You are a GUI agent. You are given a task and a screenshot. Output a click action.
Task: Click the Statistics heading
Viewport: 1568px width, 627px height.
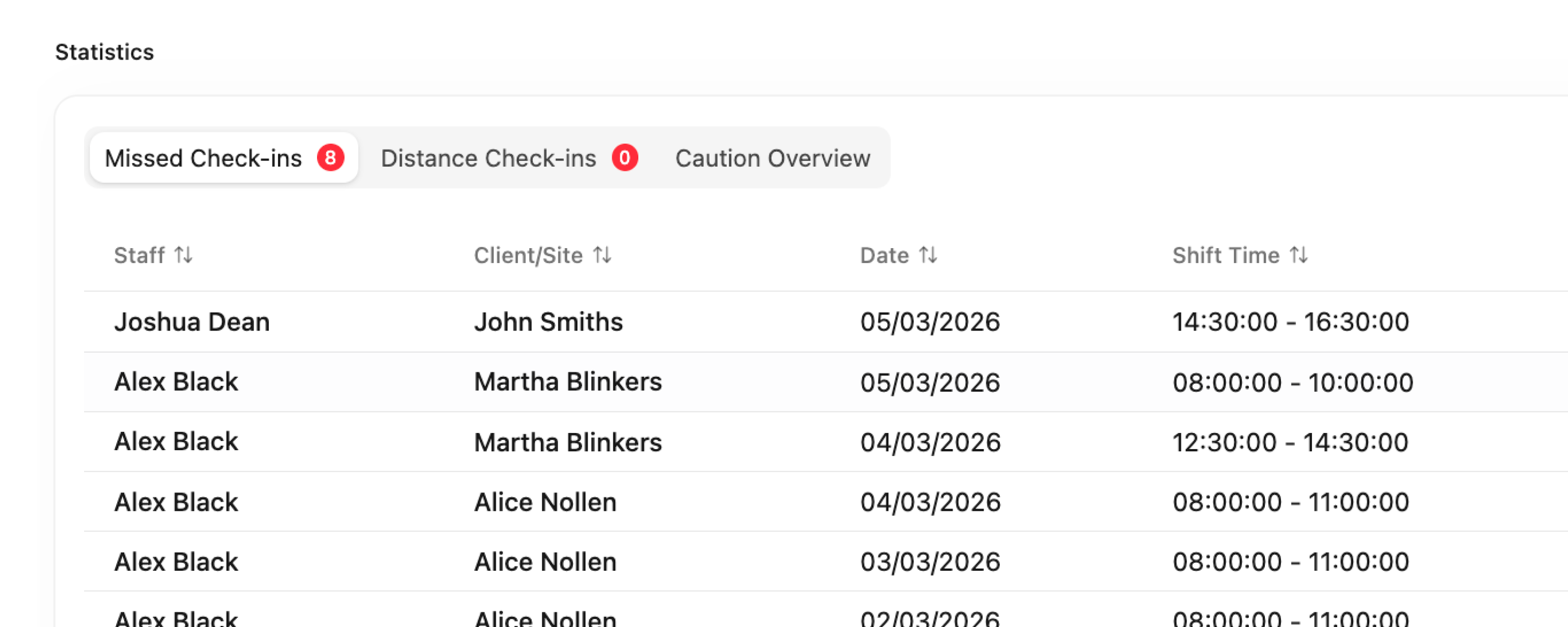[104, 53]
